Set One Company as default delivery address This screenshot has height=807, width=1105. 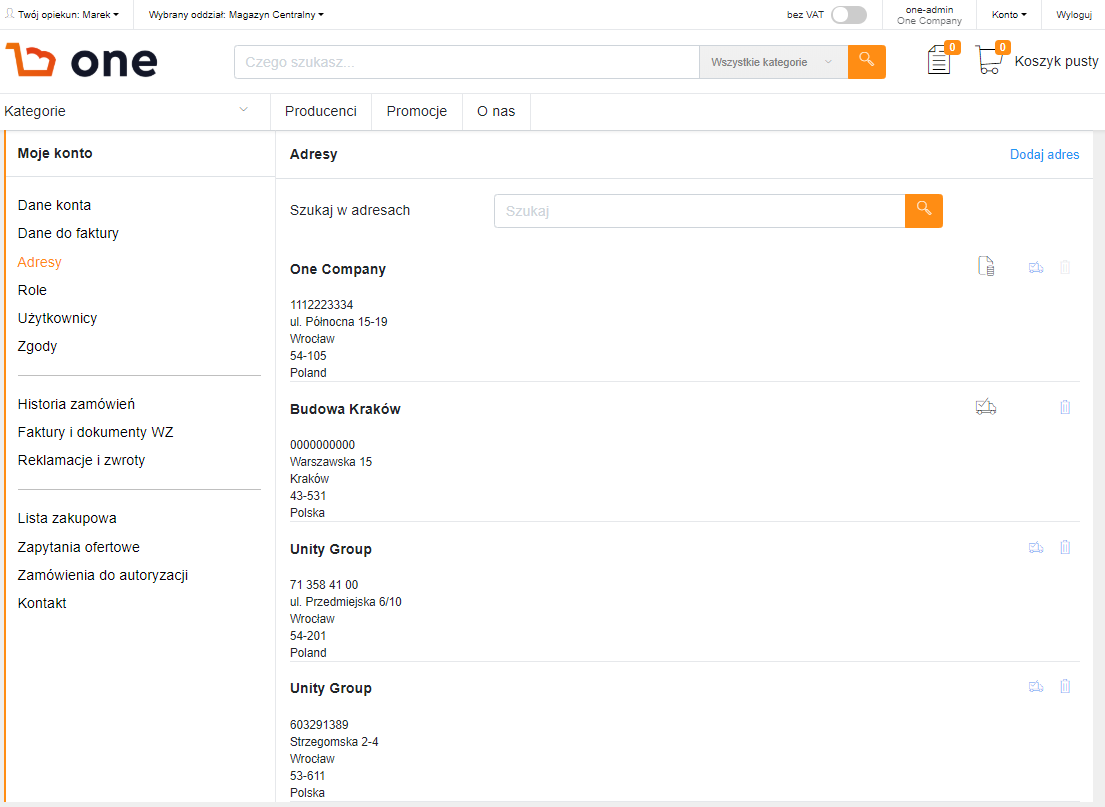coord(1036,267)
